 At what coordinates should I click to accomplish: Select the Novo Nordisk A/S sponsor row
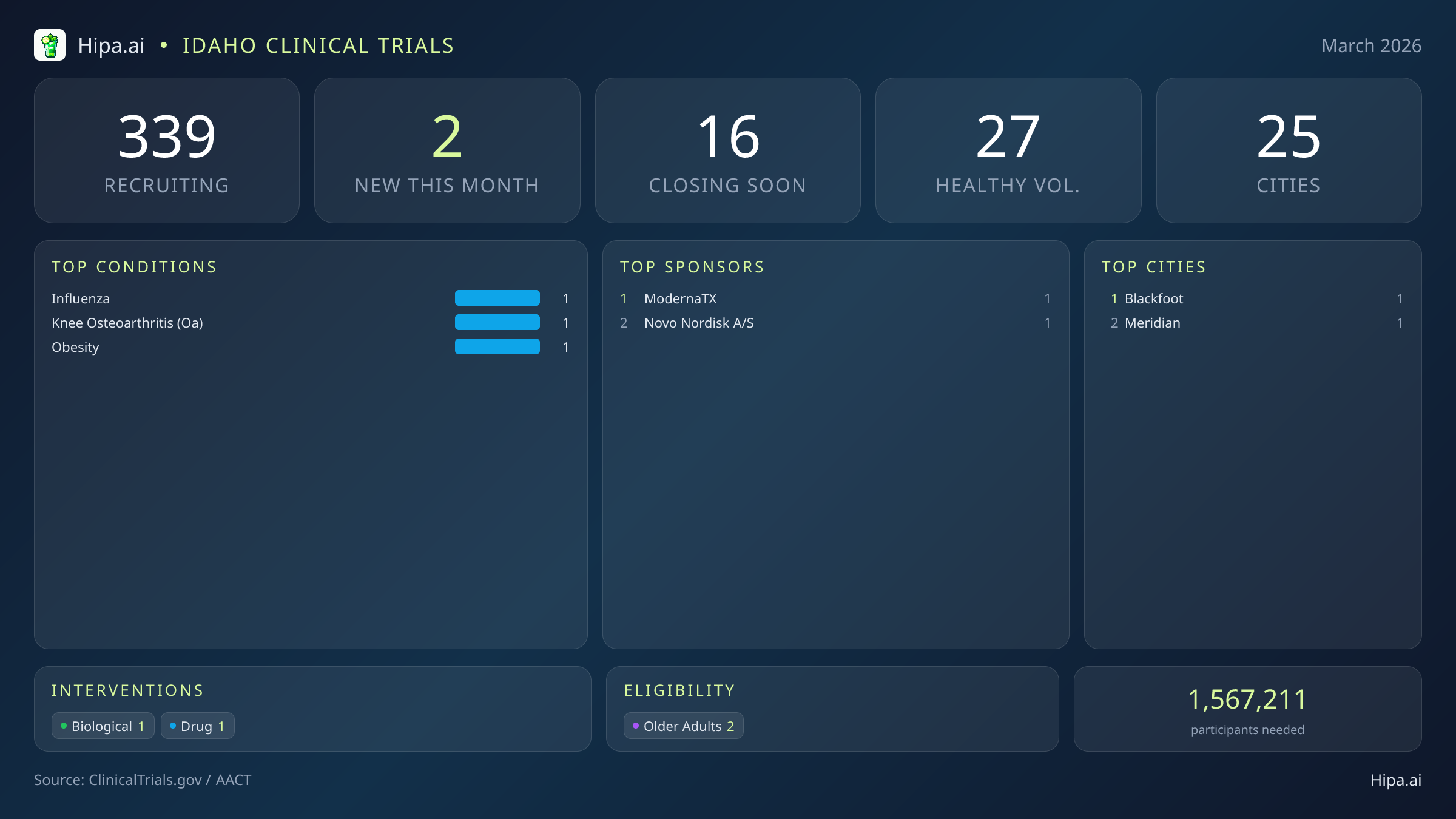coord(698,323)
